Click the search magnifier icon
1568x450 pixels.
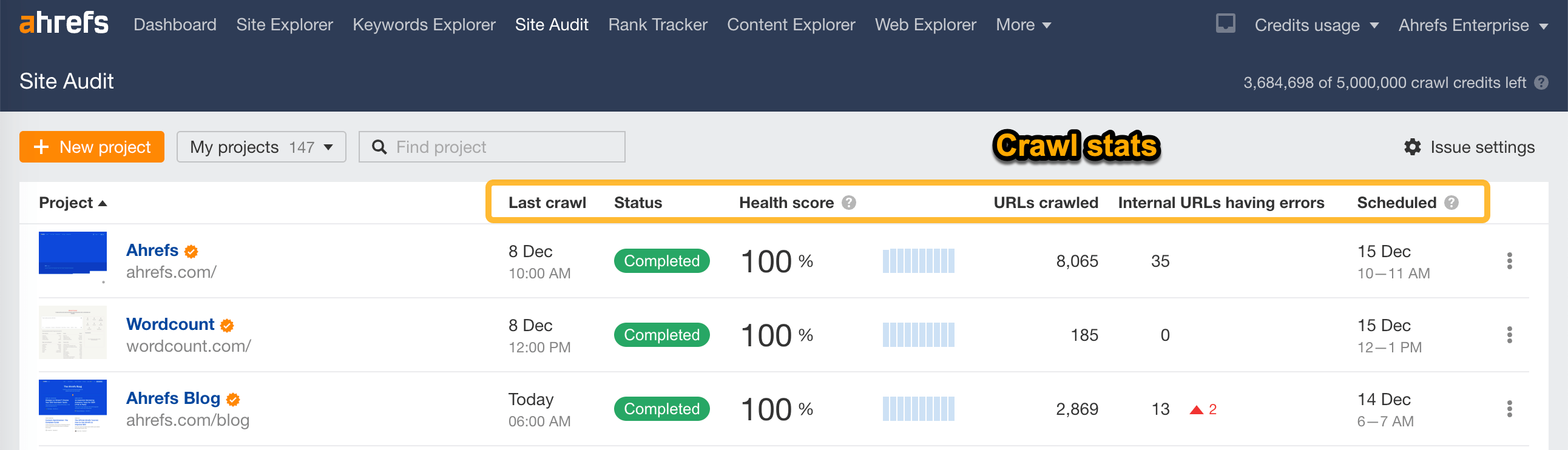pos(379,147)
